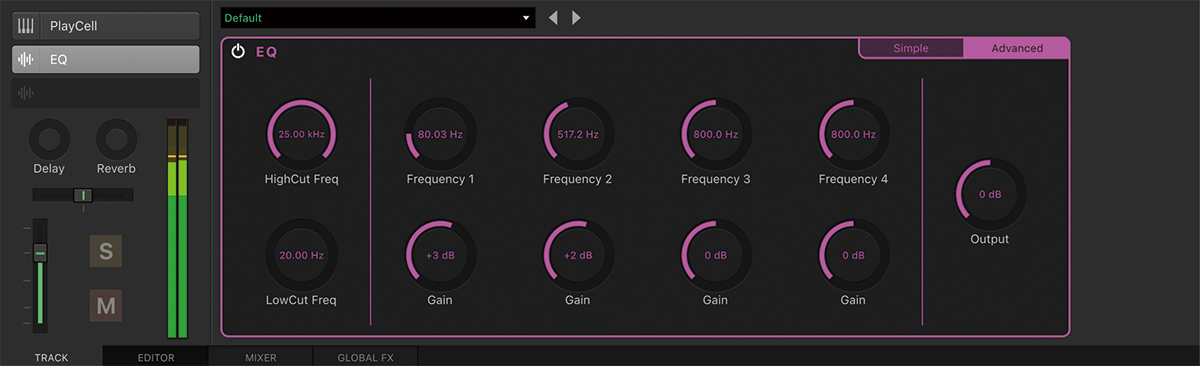Click the Frequency 1 knob
Viewport: 1200px width, 366px height.
click(440, 133)
